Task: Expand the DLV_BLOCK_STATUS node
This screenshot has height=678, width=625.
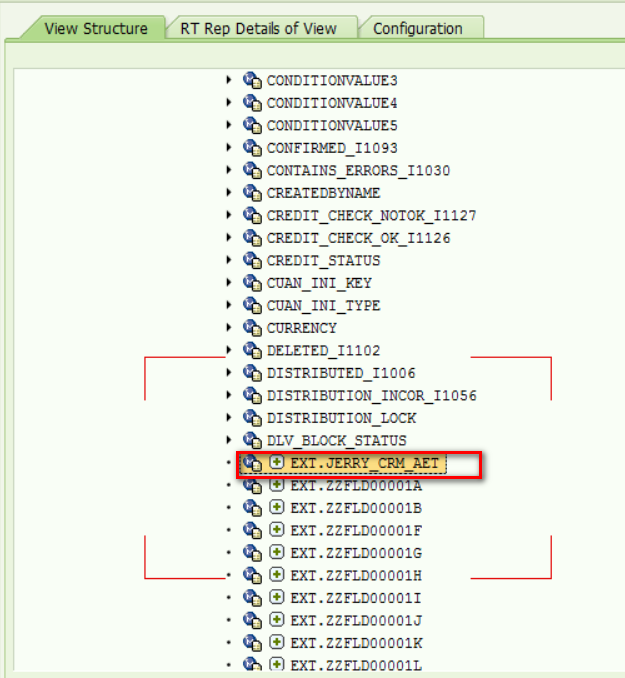Action: [229, 440]
